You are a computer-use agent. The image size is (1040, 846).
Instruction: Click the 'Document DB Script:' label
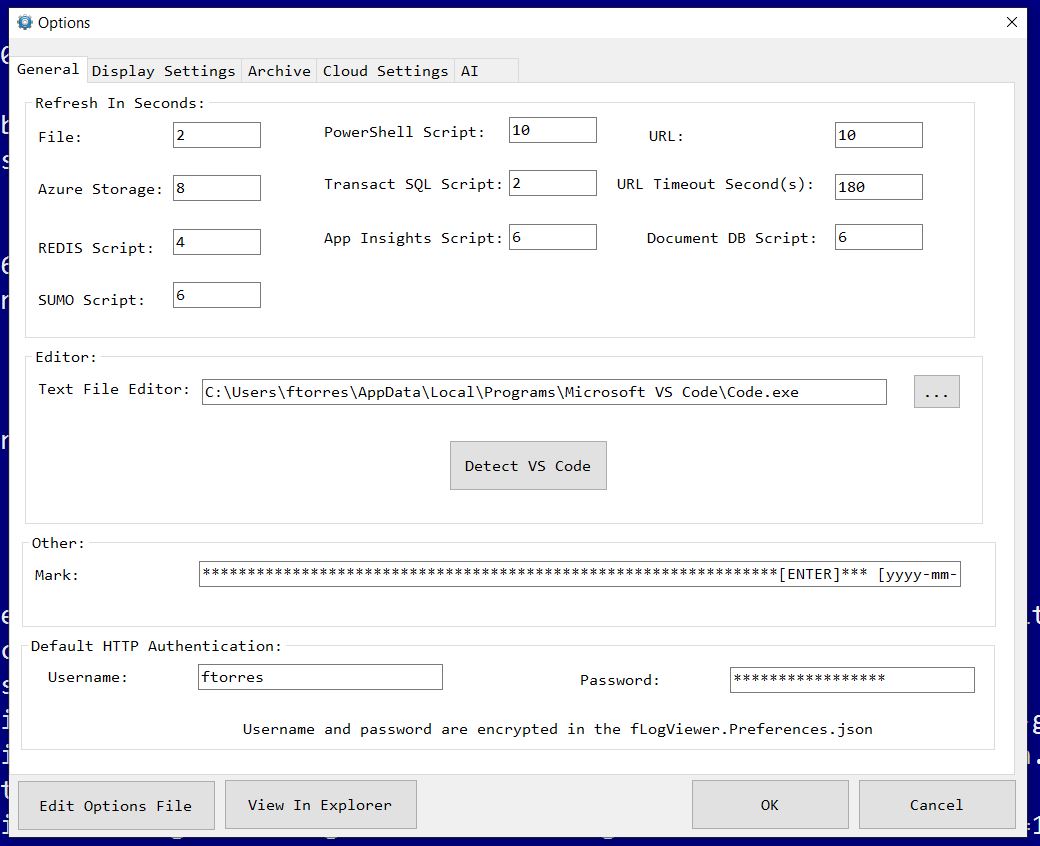(x=732, y=238)
